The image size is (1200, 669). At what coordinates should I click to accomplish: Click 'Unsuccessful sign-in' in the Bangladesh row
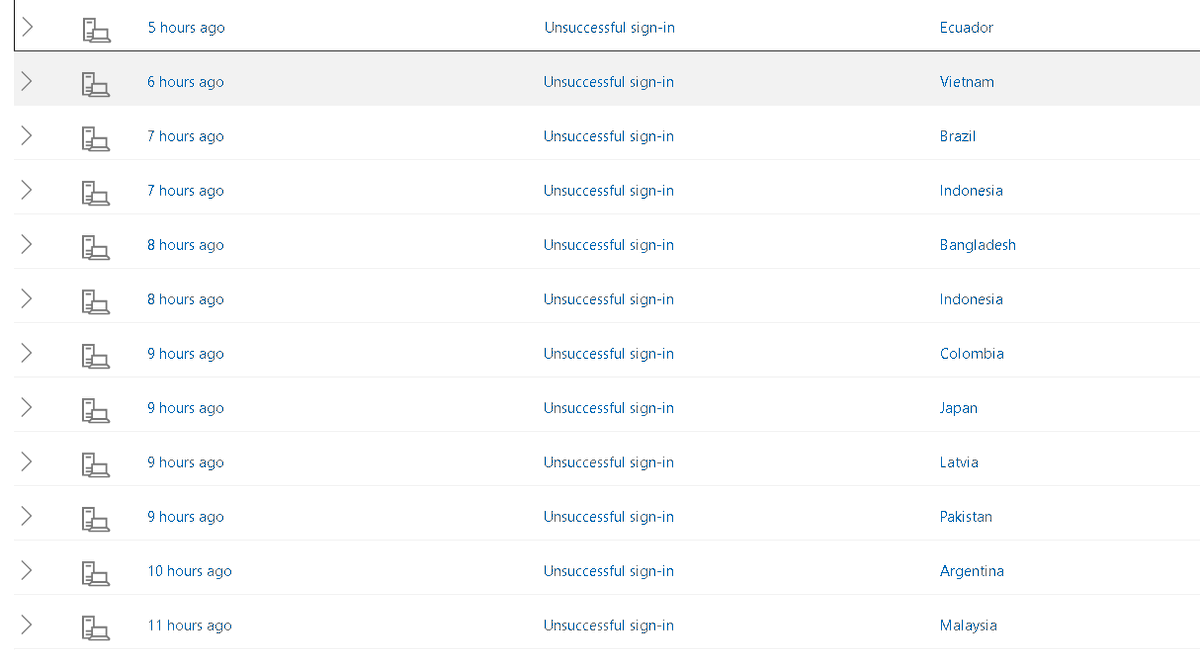609,245
